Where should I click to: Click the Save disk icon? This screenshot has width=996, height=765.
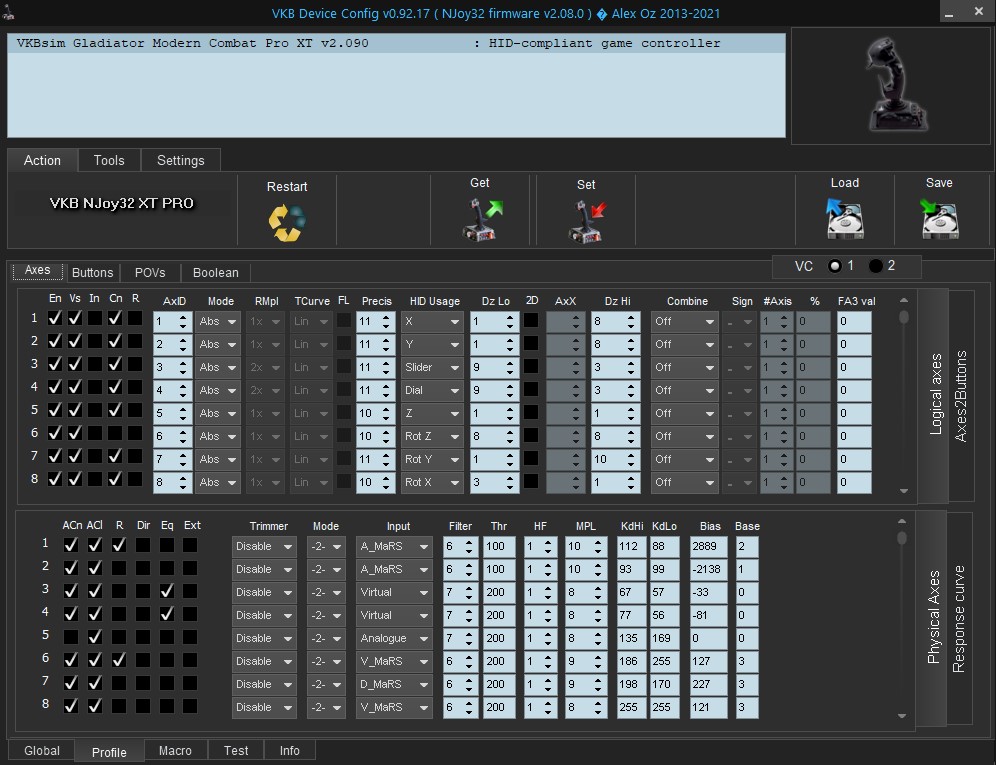point(939,219)
